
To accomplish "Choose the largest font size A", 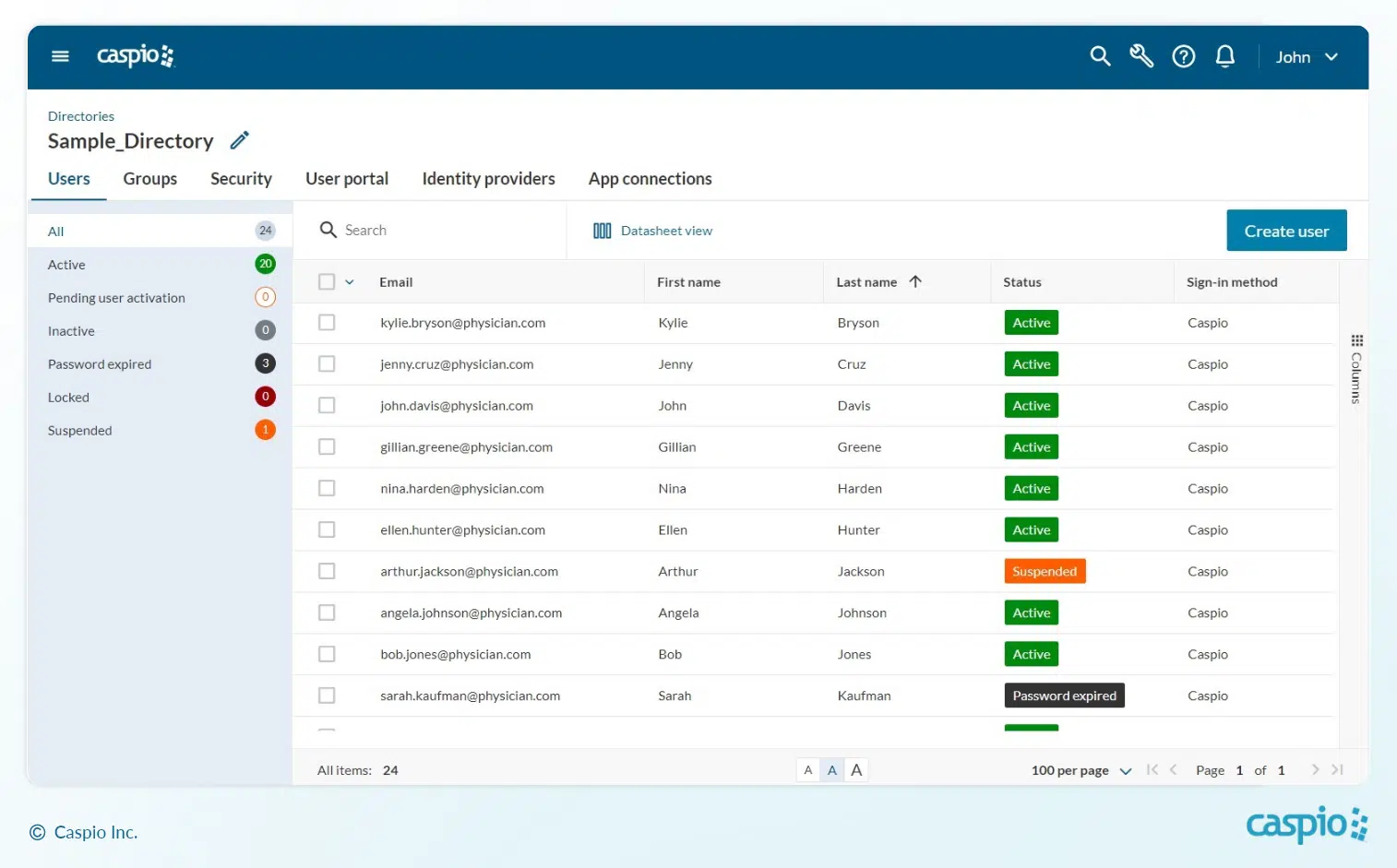I will 856,770.
